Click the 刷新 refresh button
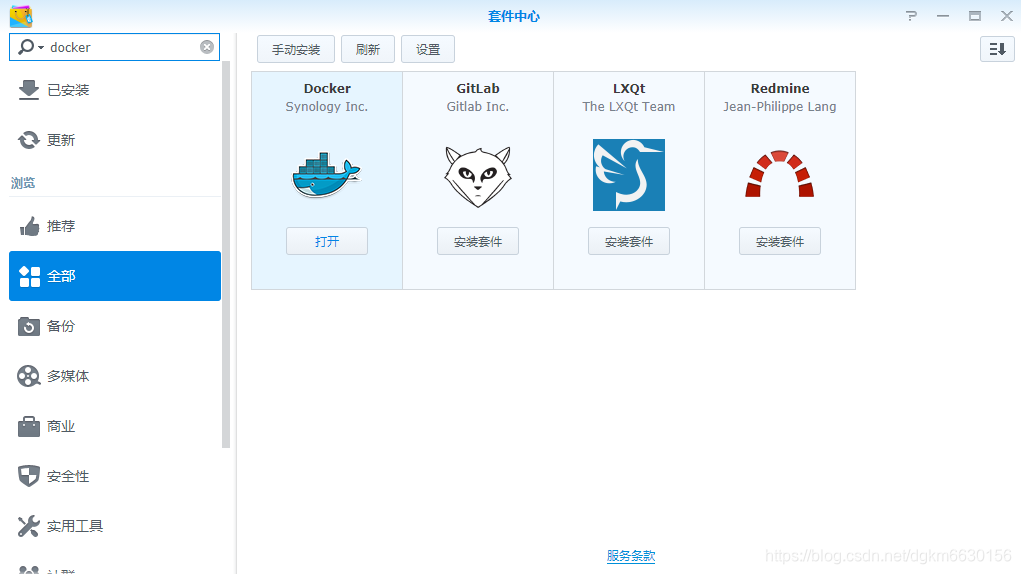This screenshot has width=1021, height=574. pos(368,49)
